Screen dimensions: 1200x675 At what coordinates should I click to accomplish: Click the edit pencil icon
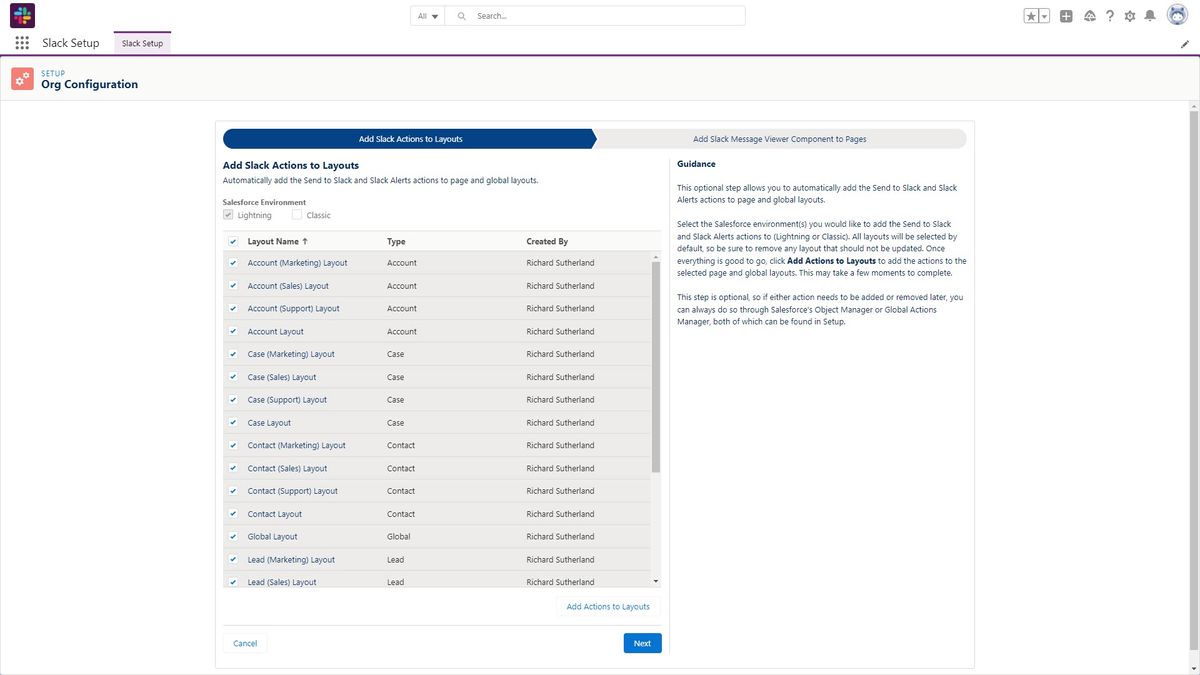(x=1185, y=44)
